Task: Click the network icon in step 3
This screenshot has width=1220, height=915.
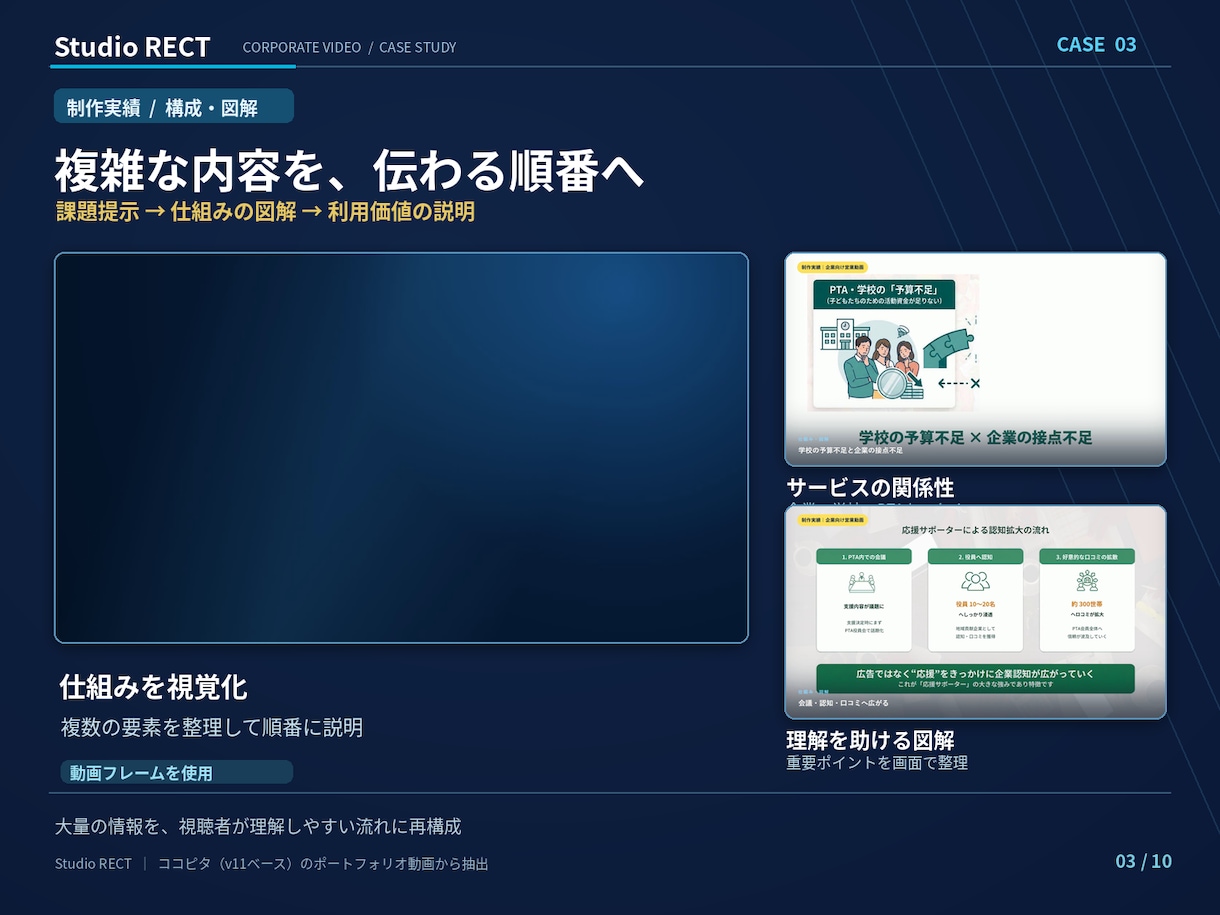Action: [1087, 581]
